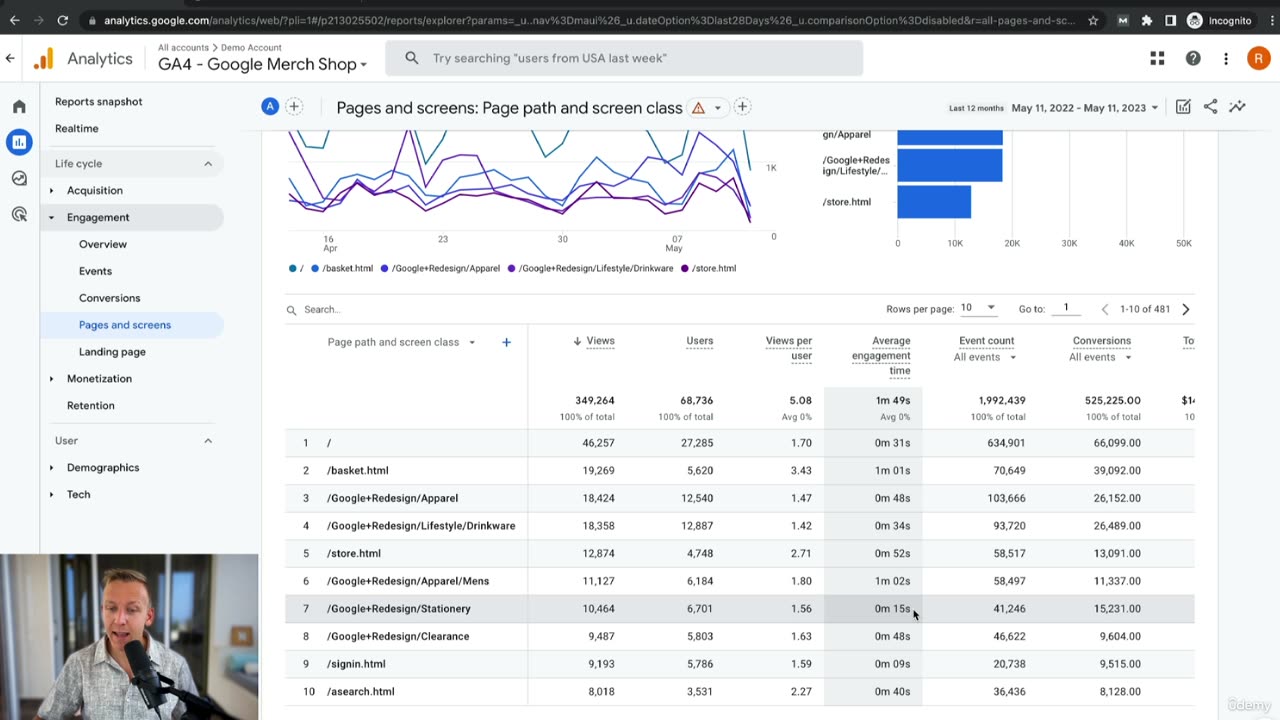Open the Conversions report
Viewport: 1280px width, 720px height.
[x=109, y=299]
